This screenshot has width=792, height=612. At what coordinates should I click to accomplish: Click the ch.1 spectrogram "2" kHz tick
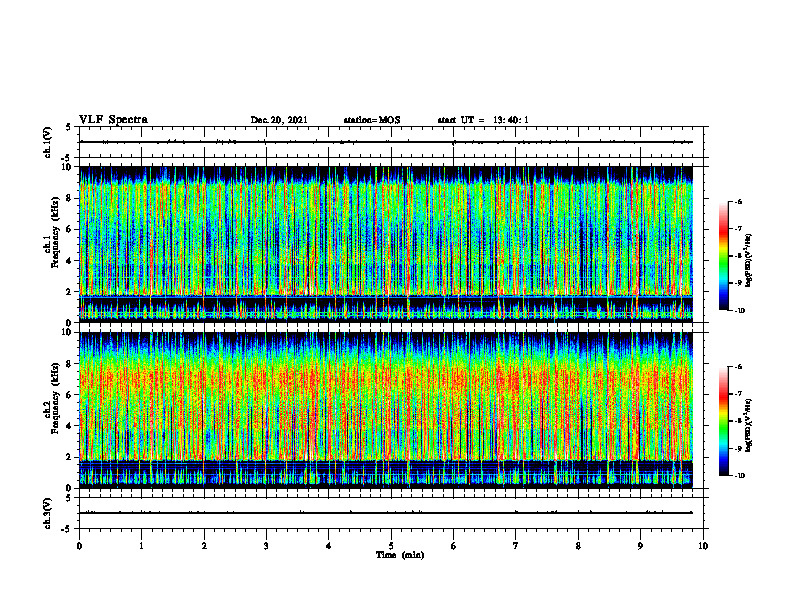point(69,291)
